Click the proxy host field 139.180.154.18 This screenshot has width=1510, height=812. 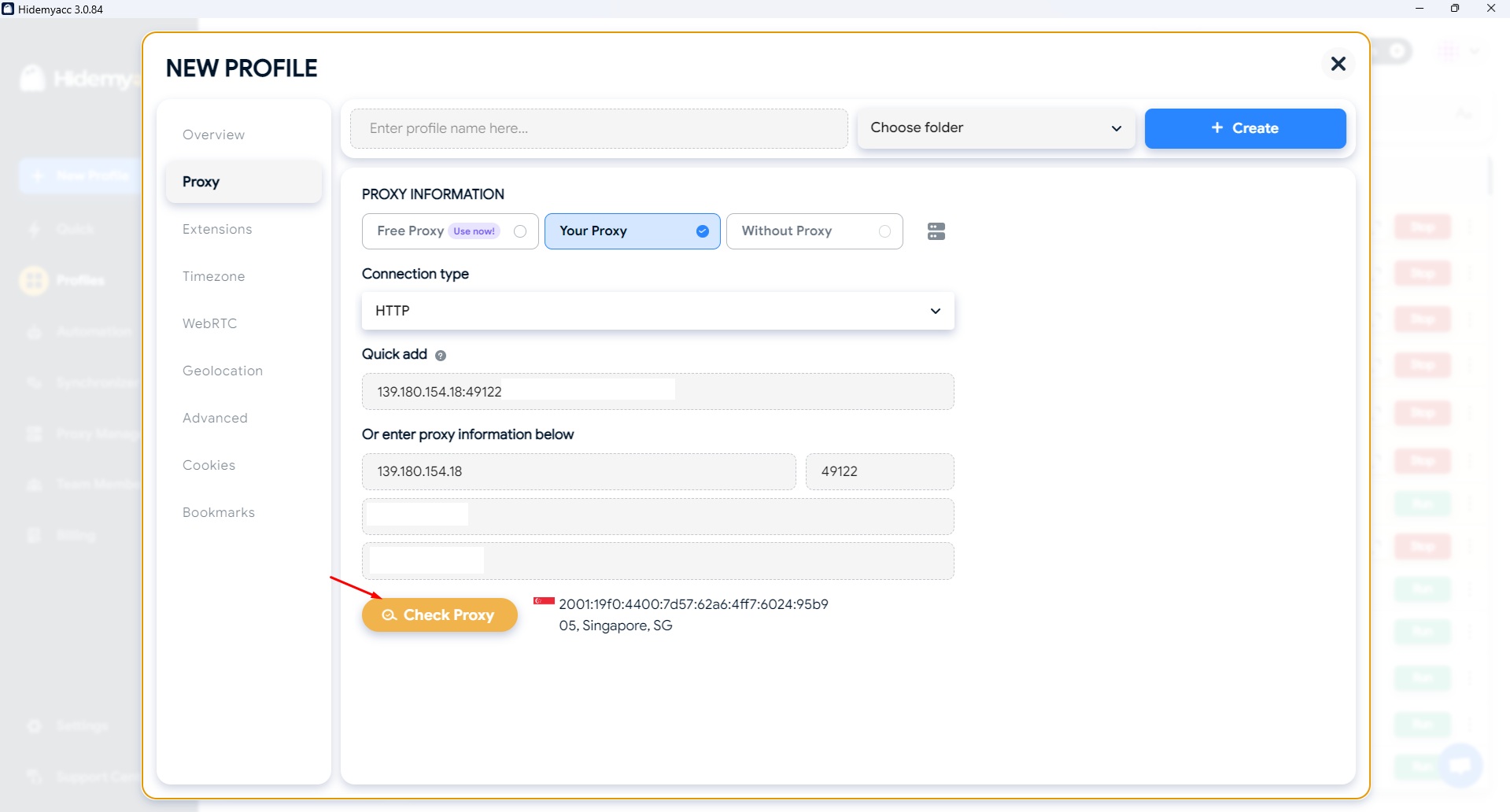click(578, 471)
